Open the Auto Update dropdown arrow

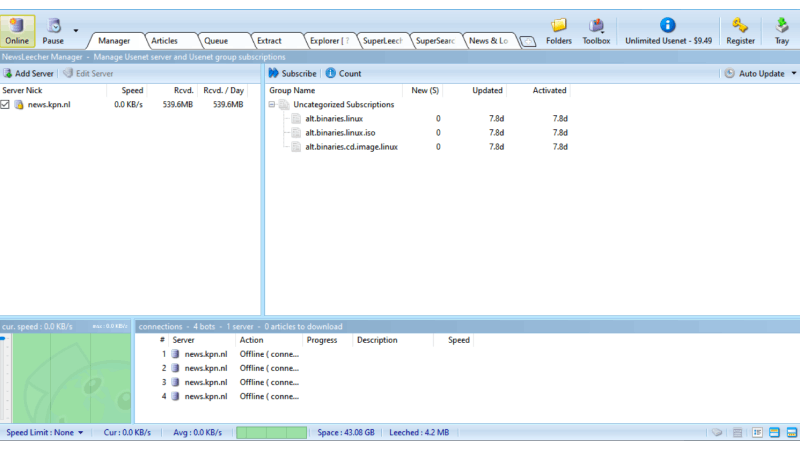pos(794,73)
